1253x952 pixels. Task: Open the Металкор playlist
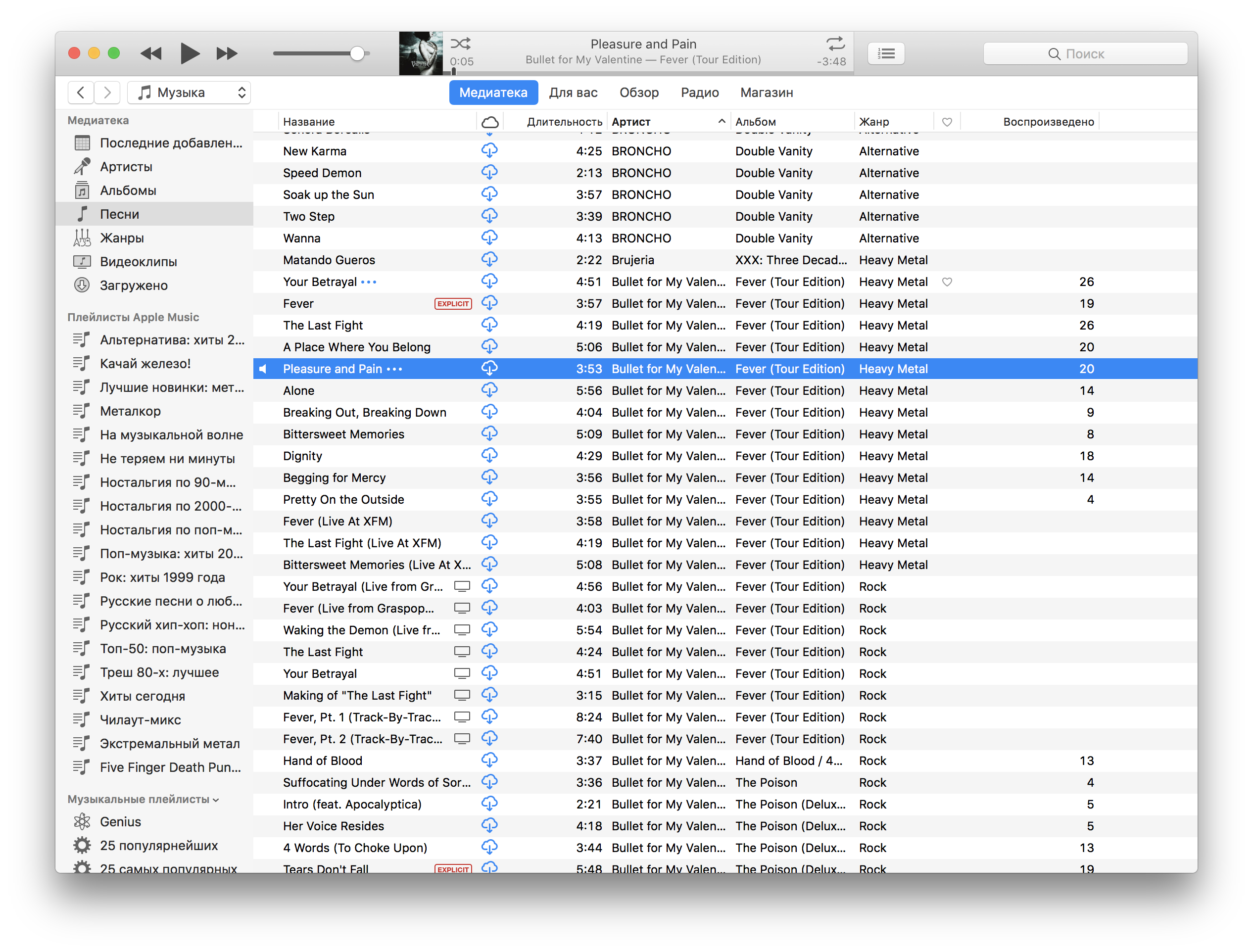[x=154, y=411]
